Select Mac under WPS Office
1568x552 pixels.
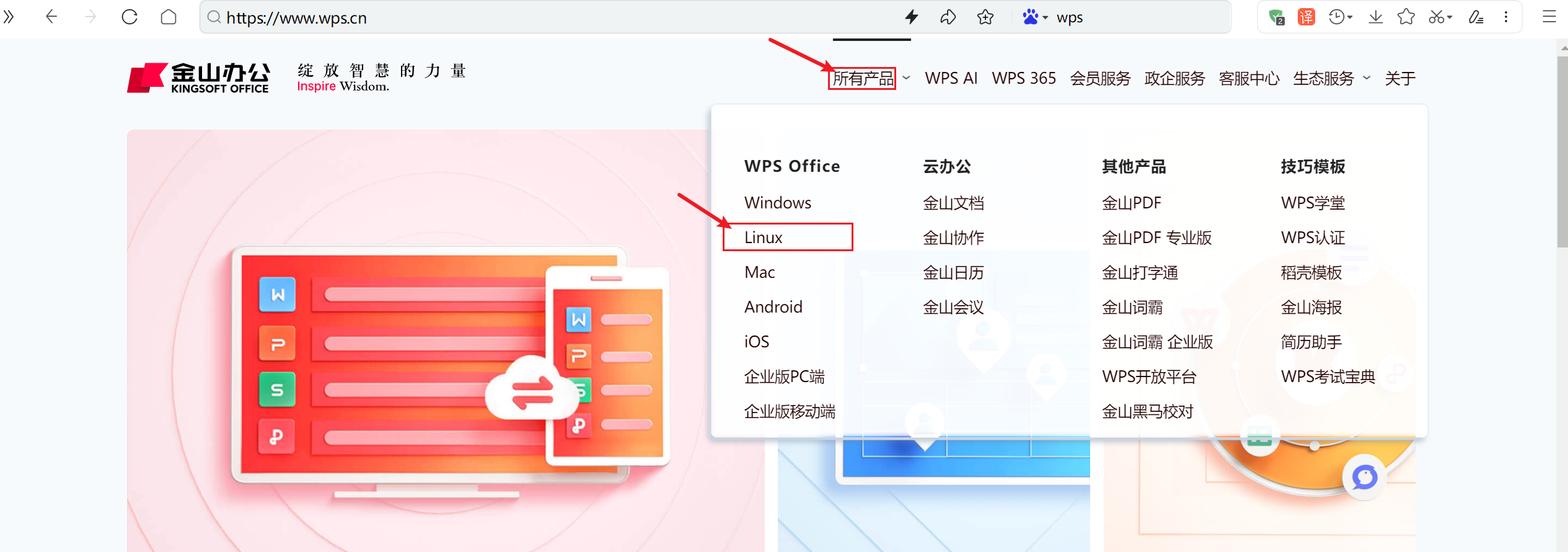(759, 272)
